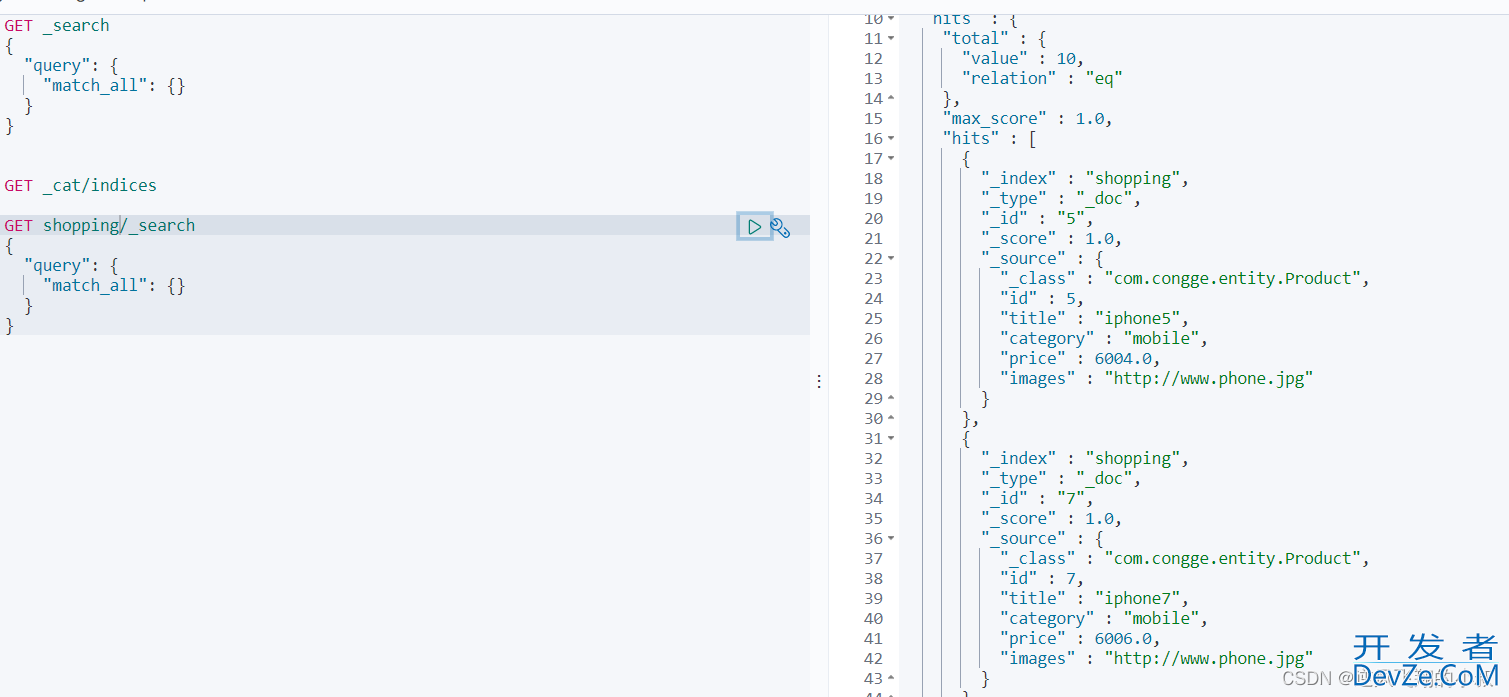Viewport: 1509px width, 697px height.
Task: Click "_index" : "shopping" on line 32
Action: coord(1085,458)
